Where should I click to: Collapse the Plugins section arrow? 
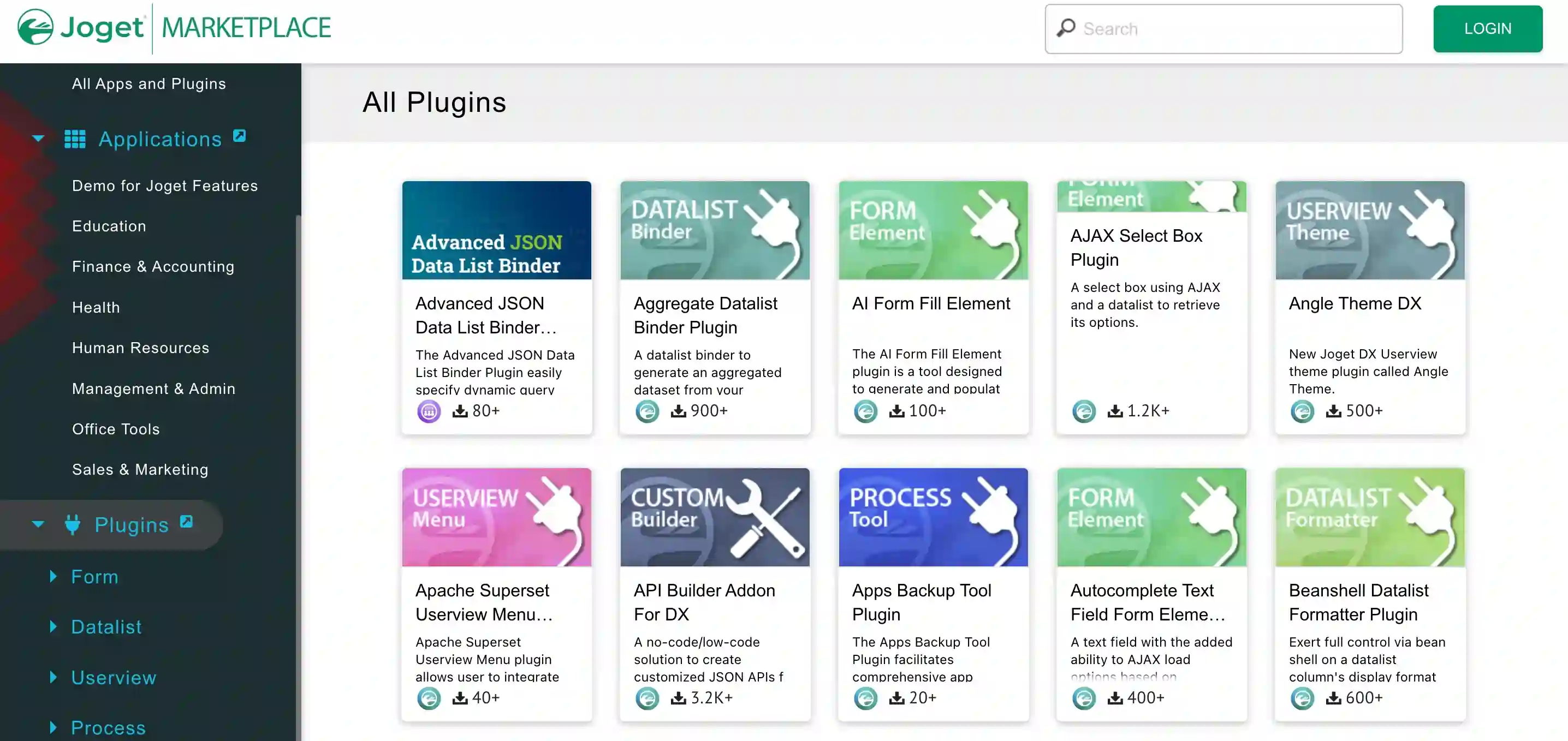[38, 524]
